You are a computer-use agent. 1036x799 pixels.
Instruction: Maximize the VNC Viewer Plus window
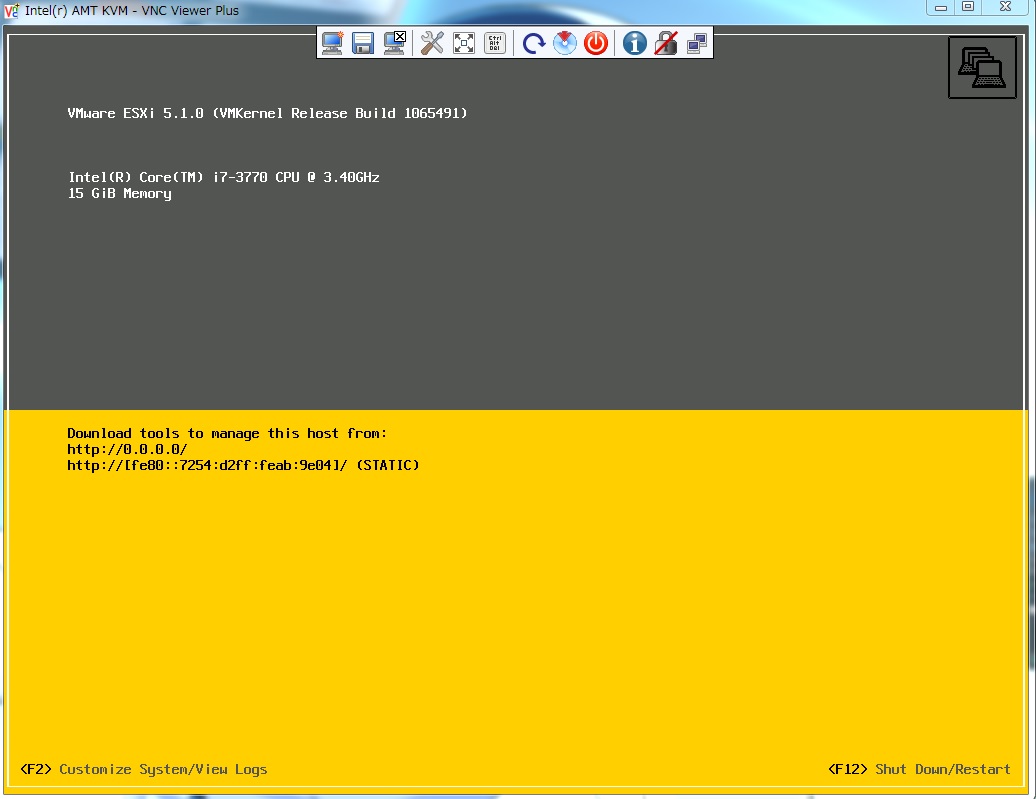968,7
